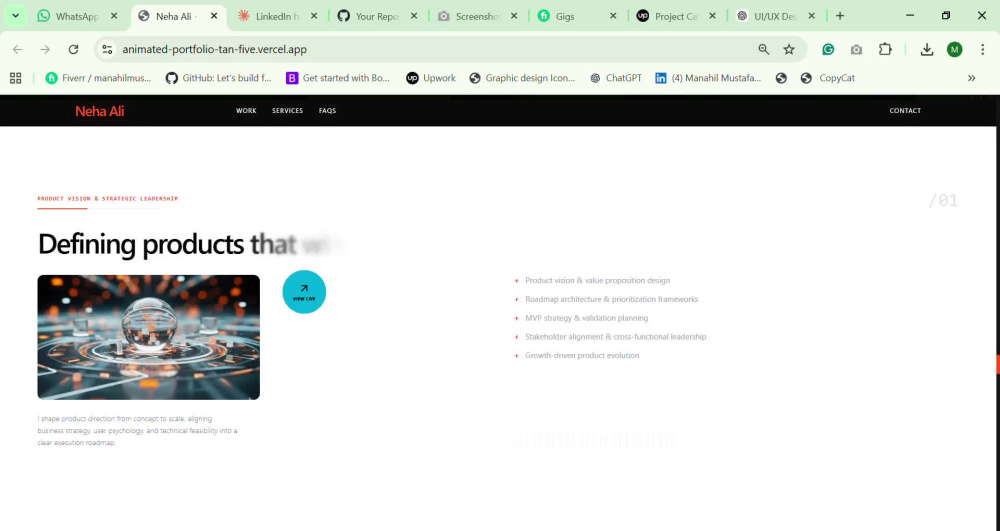The width and height of the screenshot is (1000, 531).
Task: Open the WORK nav item
Action: click(x=246, y=111)
